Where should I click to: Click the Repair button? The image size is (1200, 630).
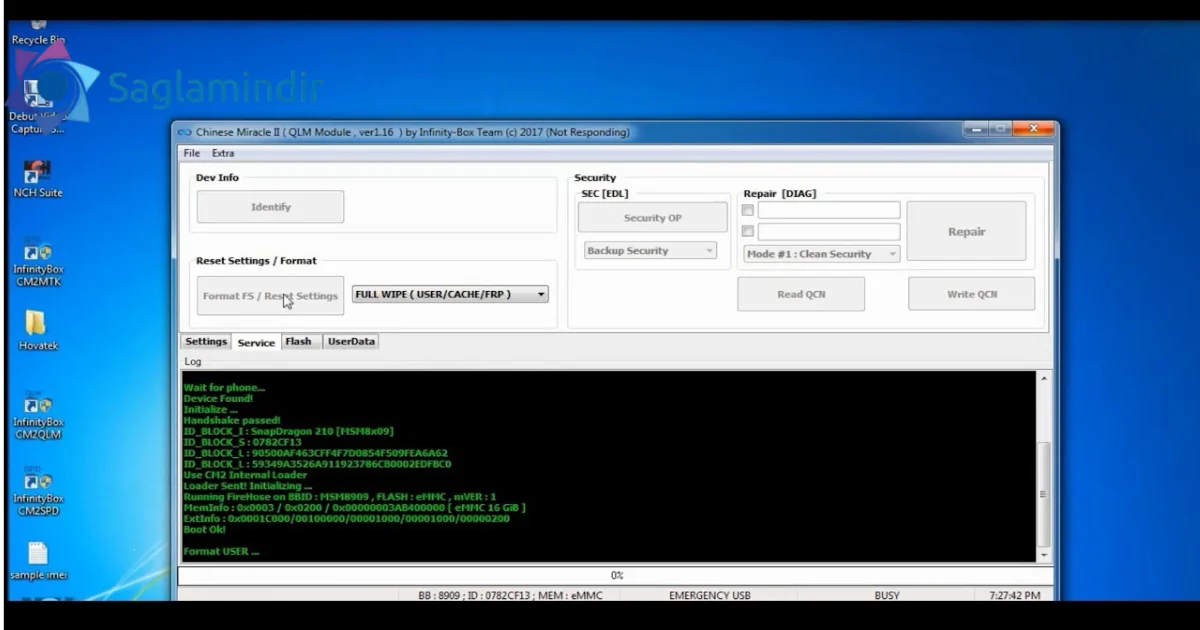(966, 231)
